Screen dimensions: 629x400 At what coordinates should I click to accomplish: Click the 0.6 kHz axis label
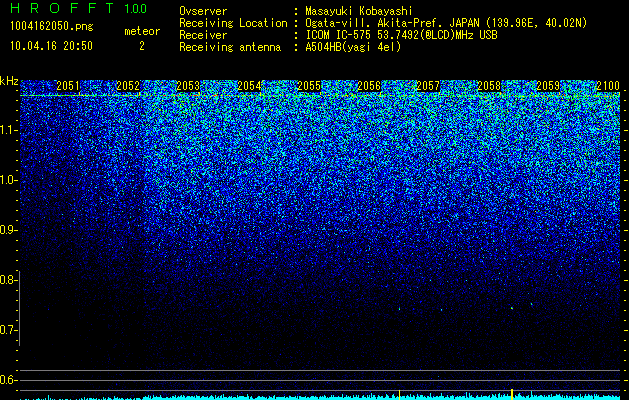tap(8, 380)
